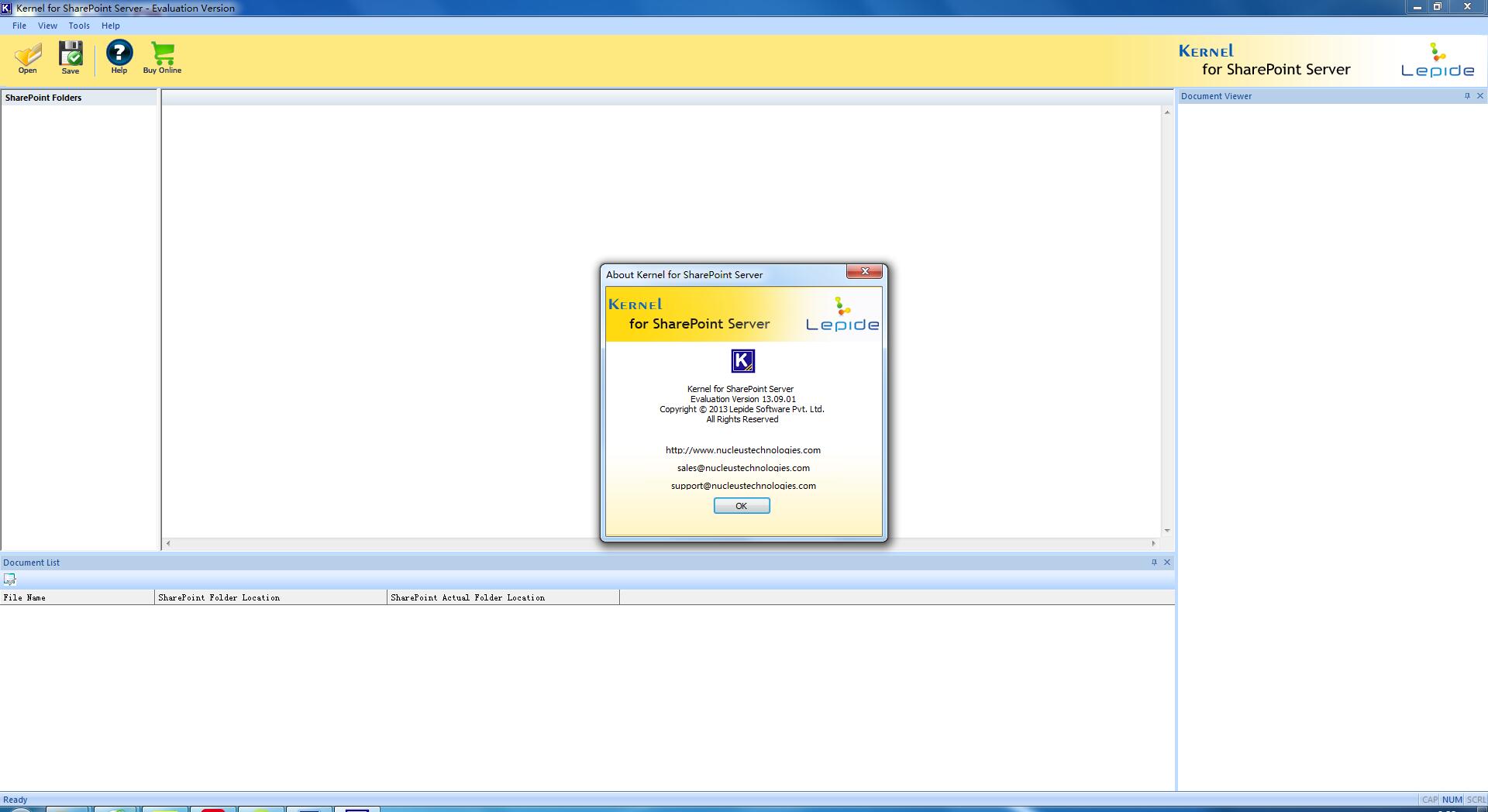Screen dimensions: 1488x812
Task: Click the Document Viewer panel title
Action: pos(1216,96)
